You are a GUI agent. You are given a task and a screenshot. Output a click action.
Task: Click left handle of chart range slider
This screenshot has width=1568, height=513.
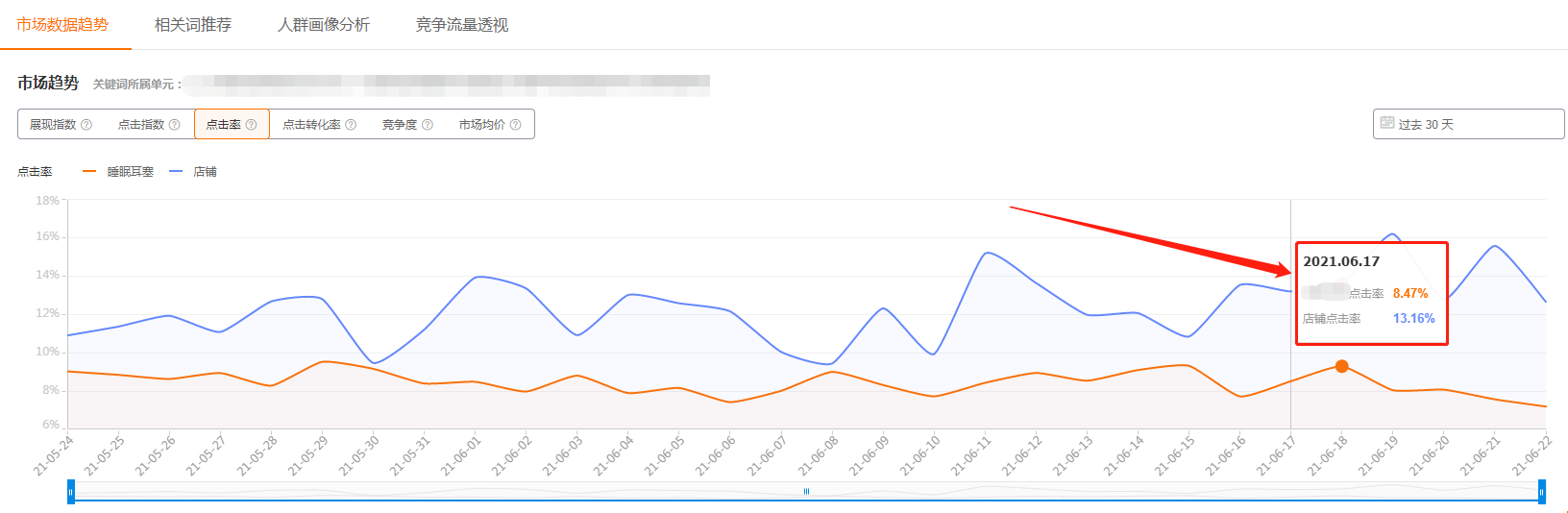coord(71,492)
